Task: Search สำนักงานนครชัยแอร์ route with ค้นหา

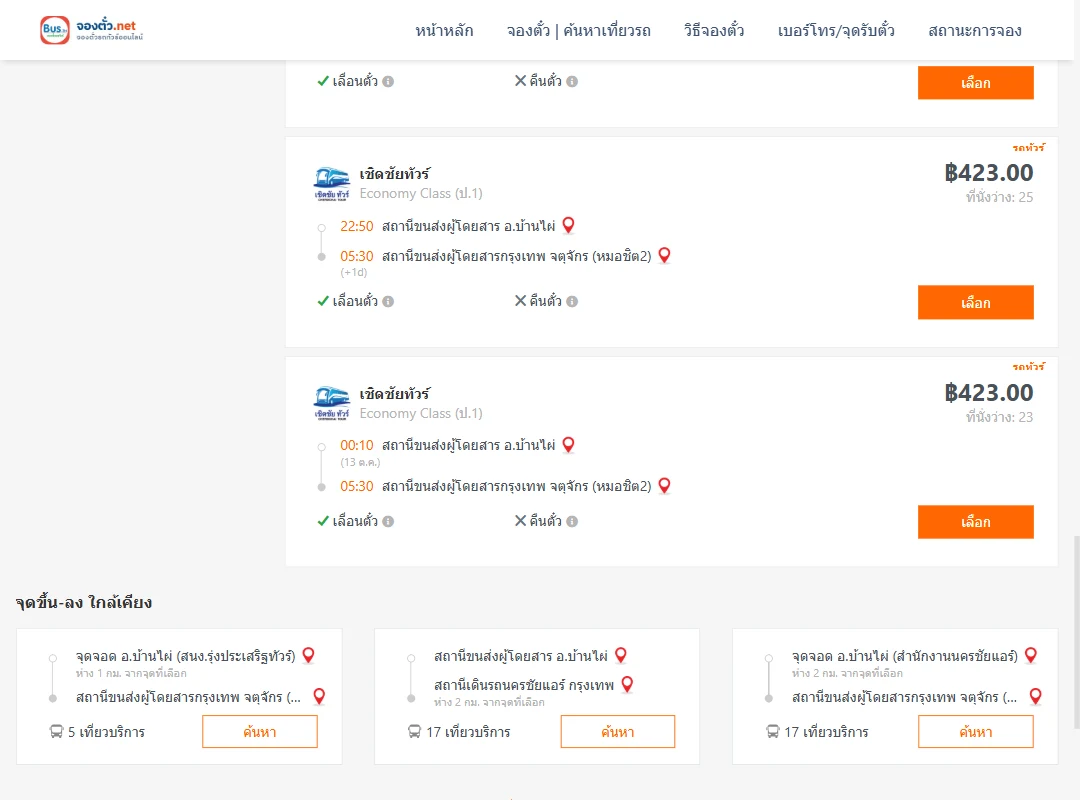Action: point(975,732)
